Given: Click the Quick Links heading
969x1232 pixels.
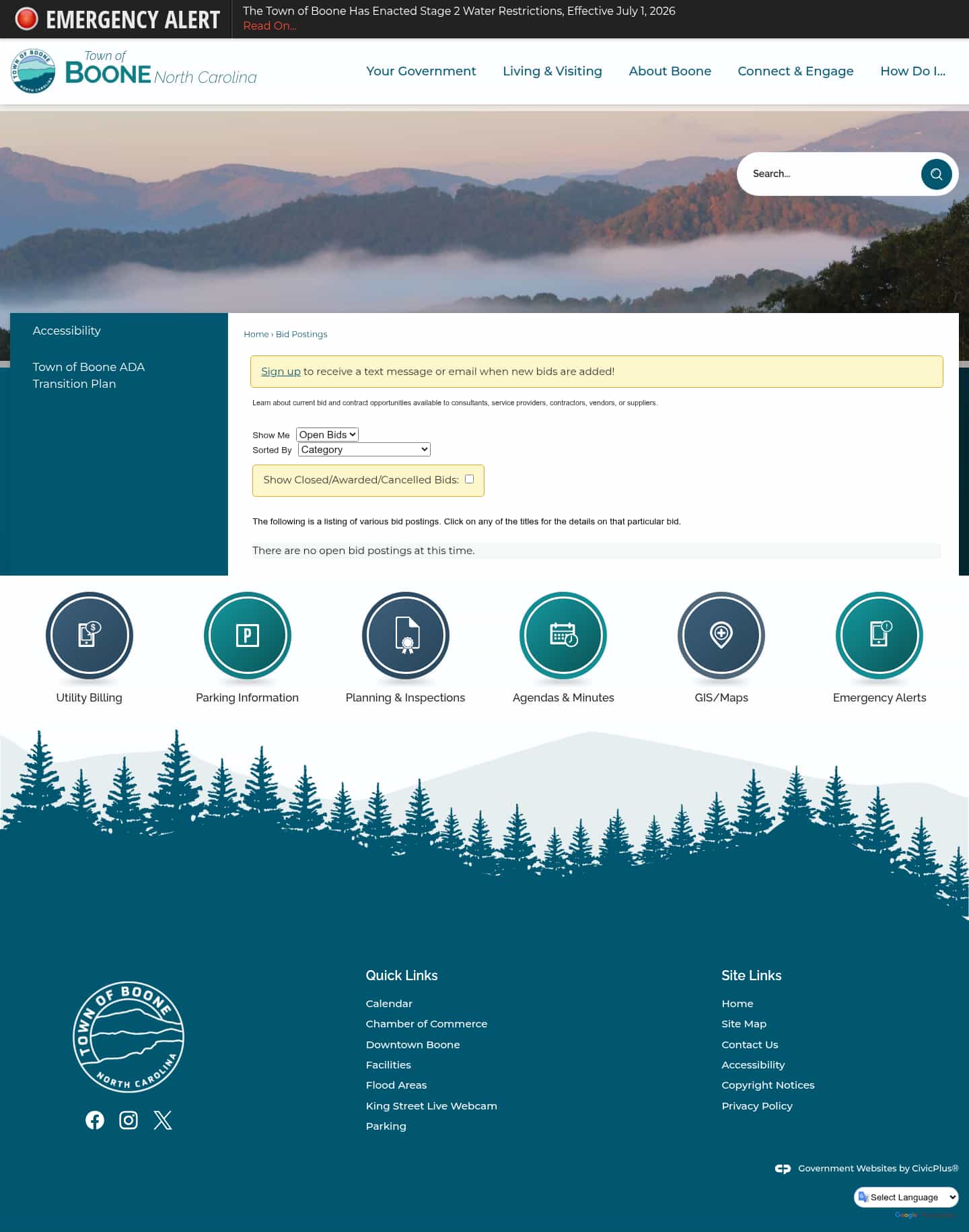Looking at the screenshot, I should [x=402, y=976].
